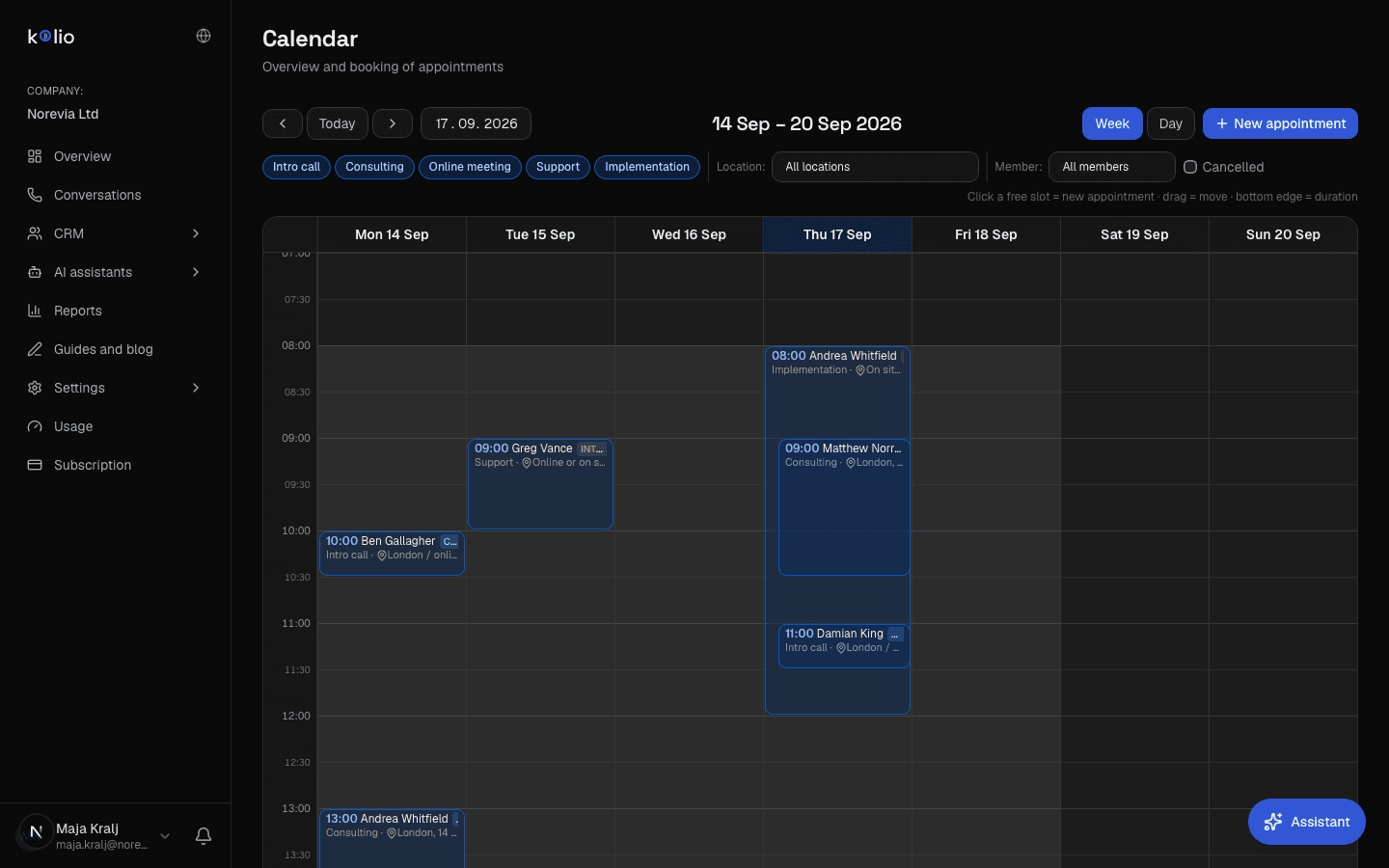Open the All locations dropdown

[x=875, y=167]
